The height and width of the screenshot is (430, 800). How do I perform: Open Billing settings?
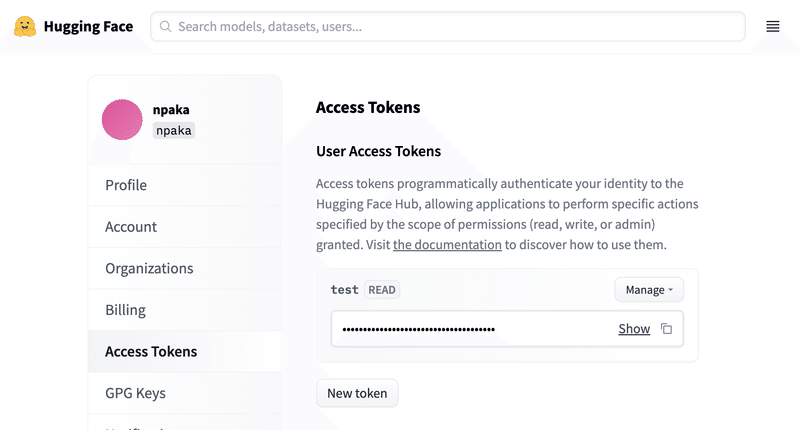point(185,310)
